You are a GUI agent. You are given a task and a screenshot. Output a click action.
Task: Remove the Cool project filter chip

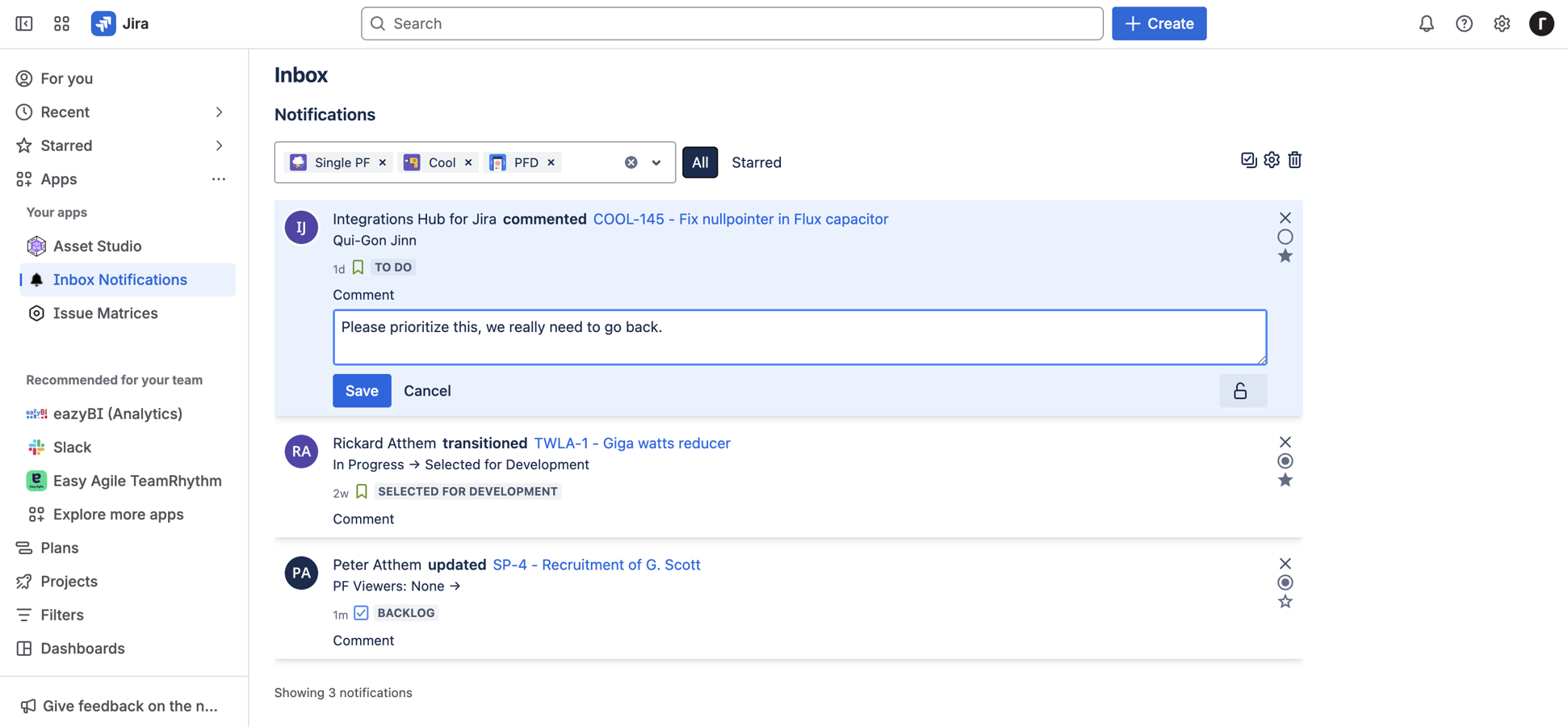coord(468,162)
